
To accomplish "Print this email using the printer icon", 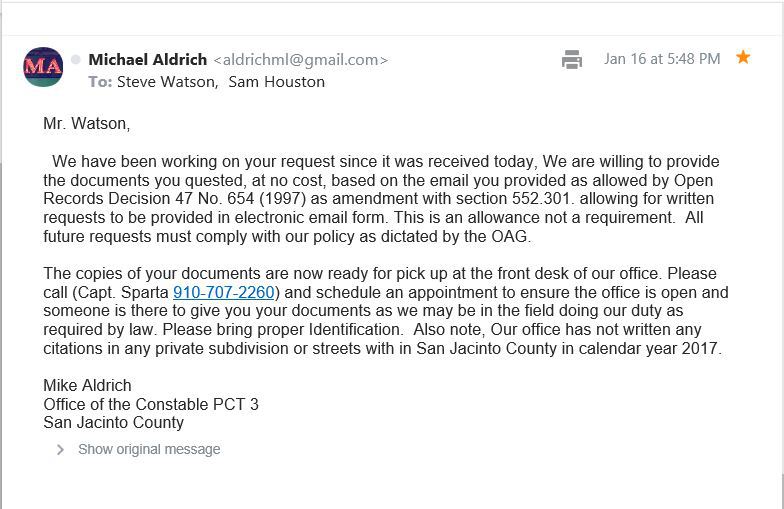I will [572, 59].
